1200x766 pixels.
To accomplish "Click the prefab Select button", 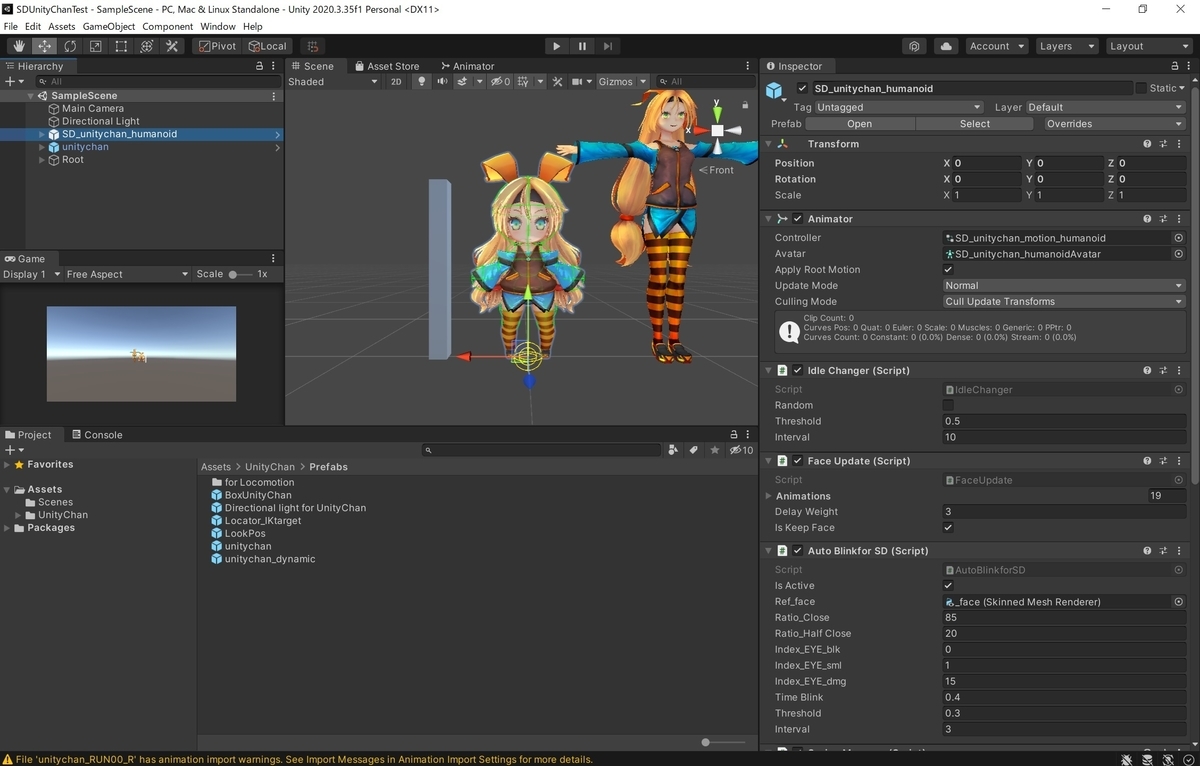I will click(x=975, y=124).
